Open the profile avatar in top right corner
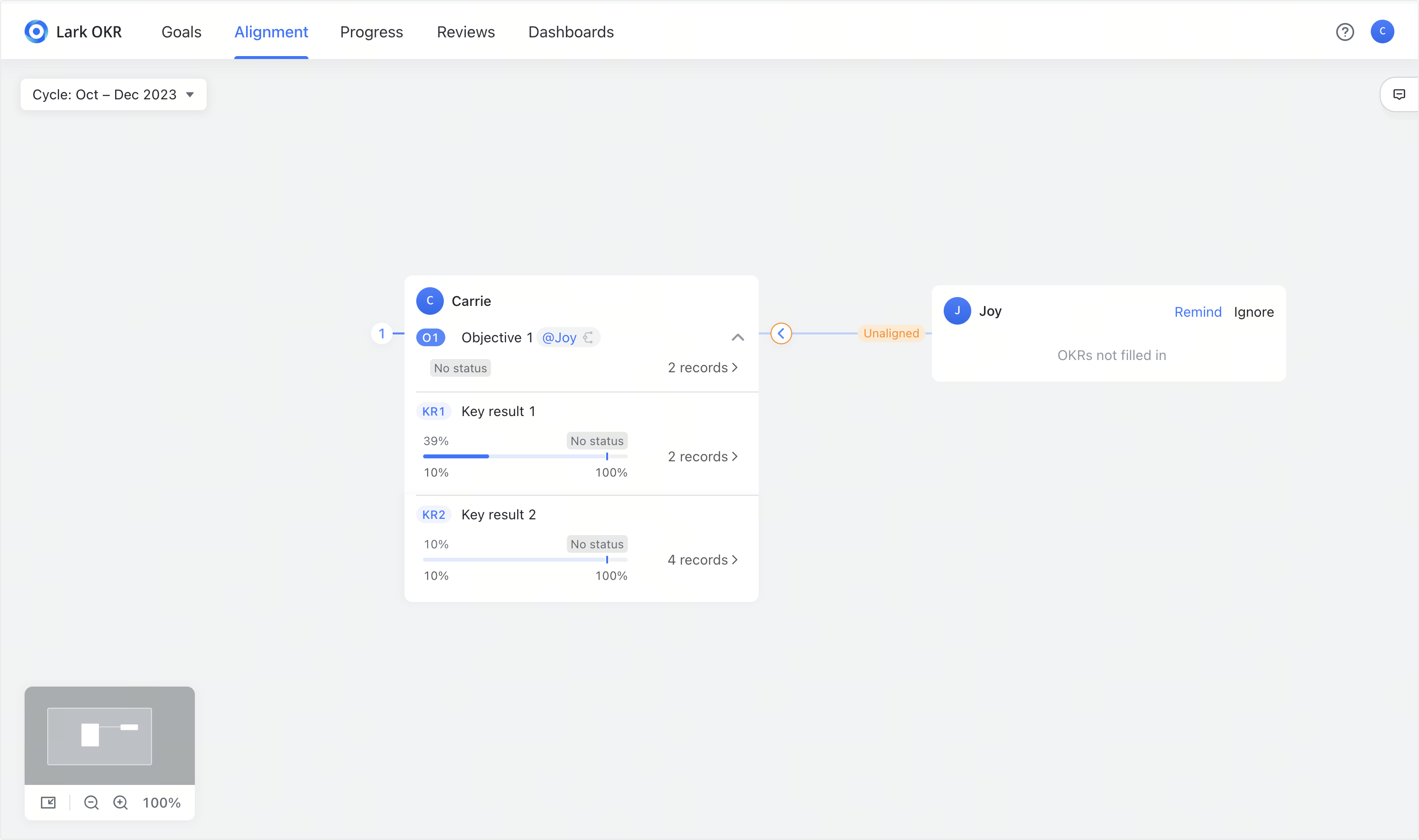Image resolution: width=1419 pixels, height=840 pixels. [x=1383, y=31]
